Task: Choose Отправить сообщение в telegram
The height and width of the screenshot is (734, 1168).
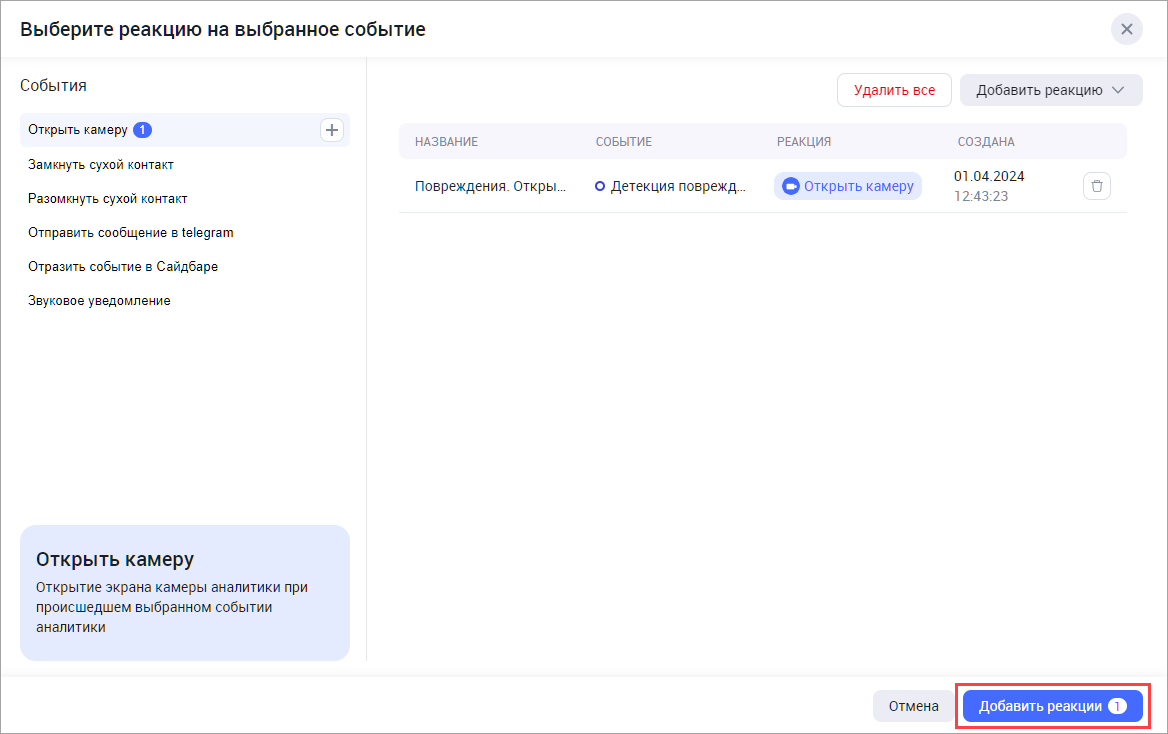Action: tap(131, 232)
